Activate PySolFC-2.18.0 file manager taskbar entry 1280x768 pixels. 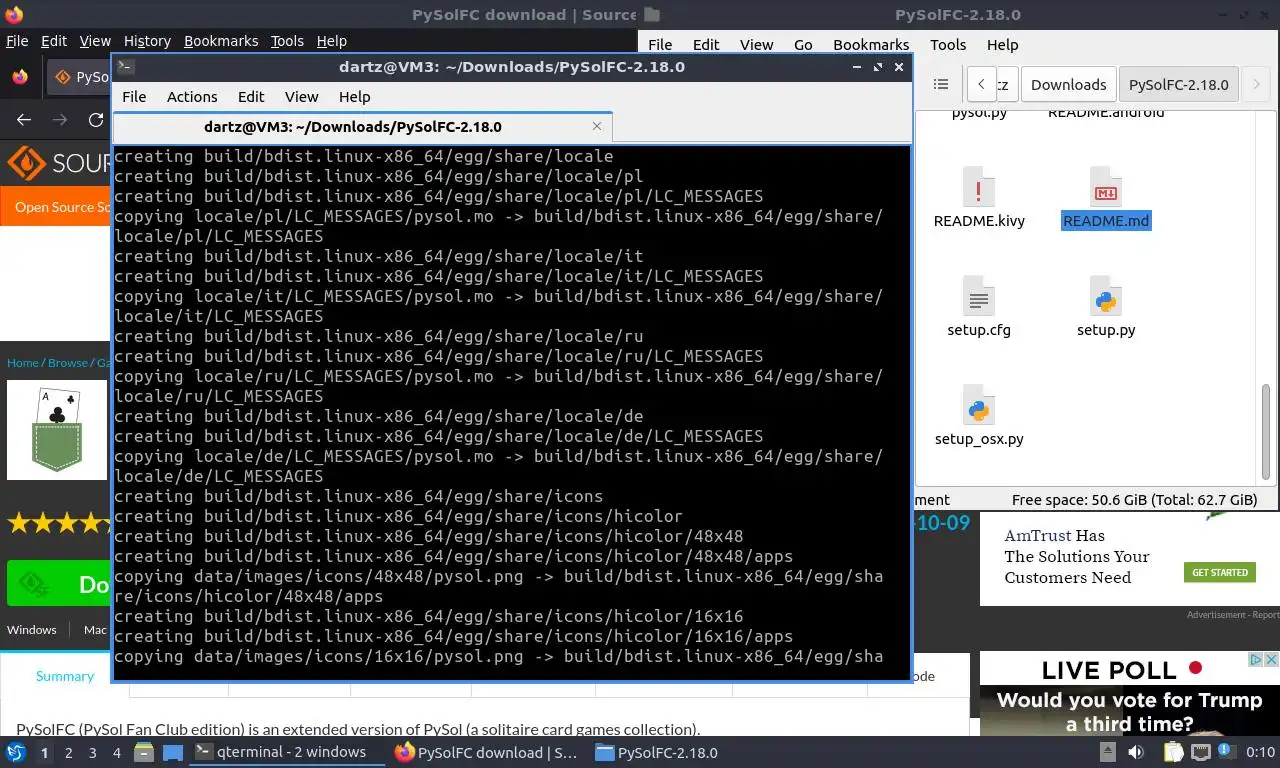click(x=686, y=752)
